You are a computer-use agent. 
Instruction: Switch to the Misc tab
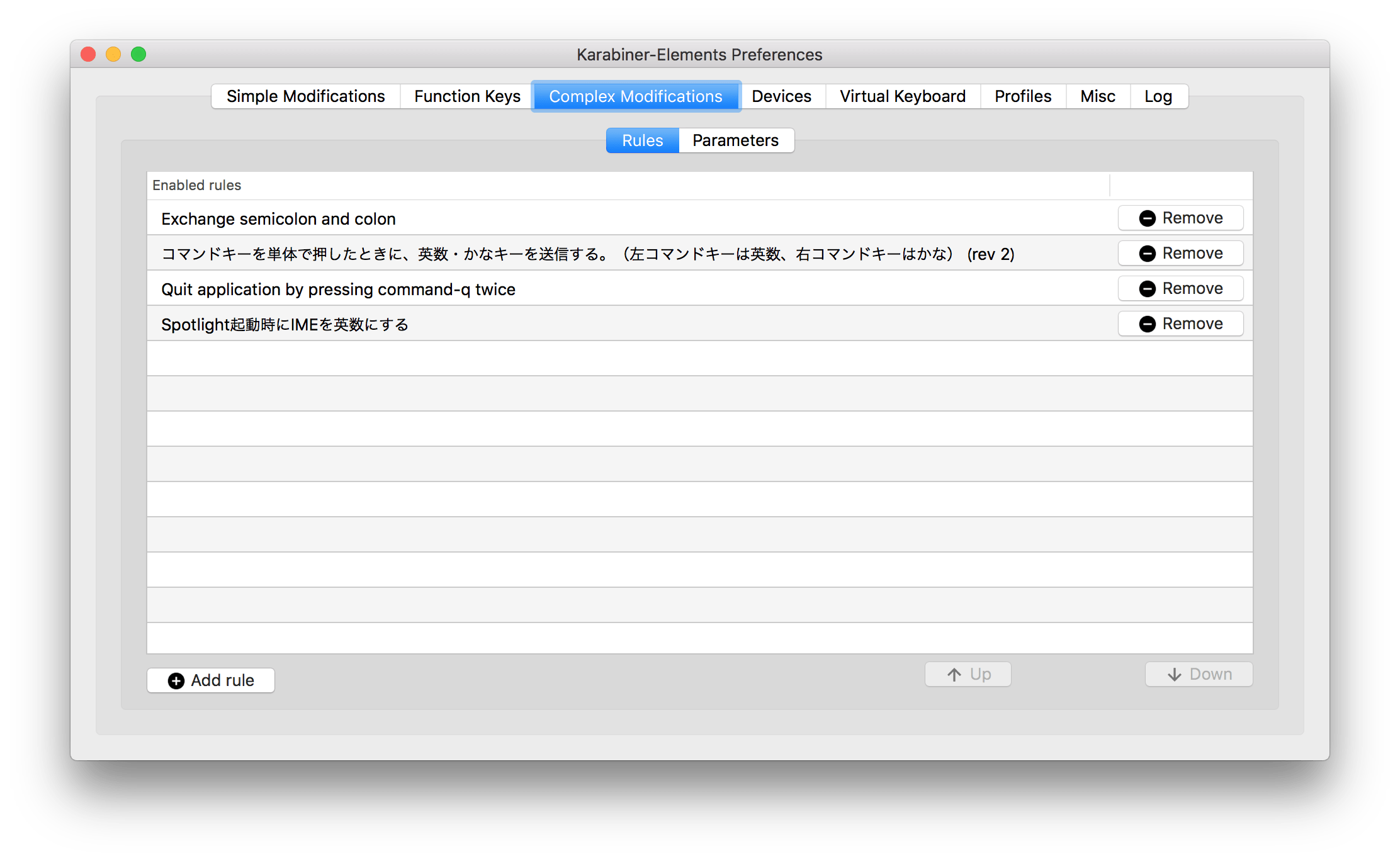pyautogui.click(x=1098, y=96)
